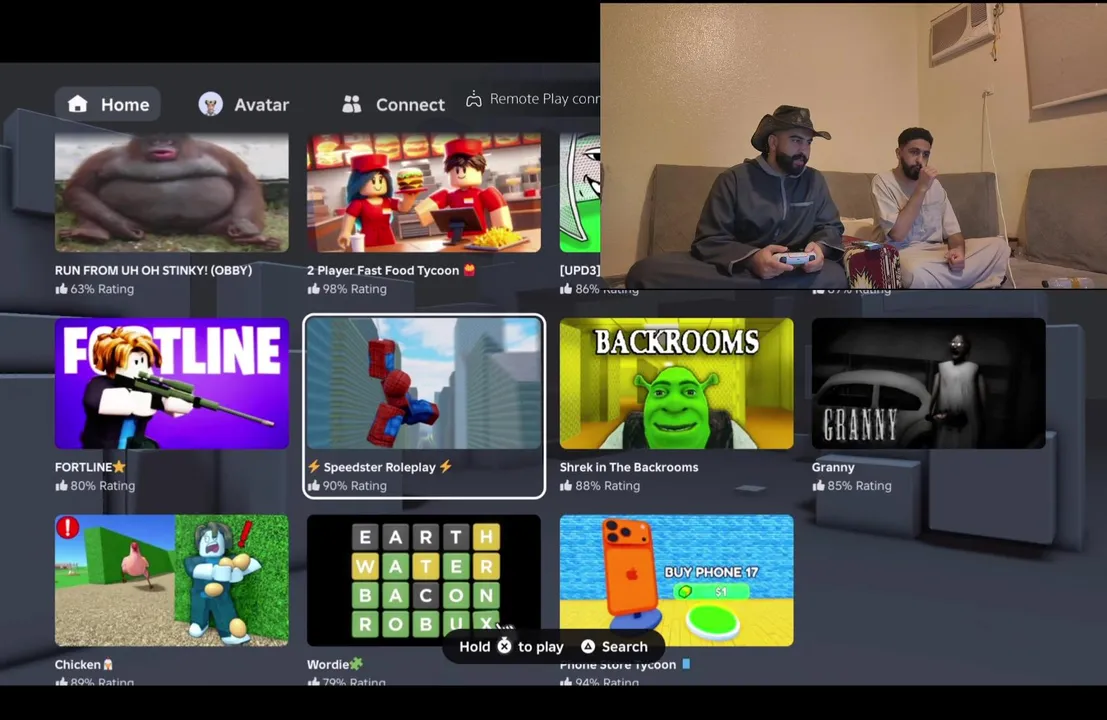Click the '90% Rating' text
Image resolution: width=1107 pixels, height=720 pixels.
(x=354, y=486)
